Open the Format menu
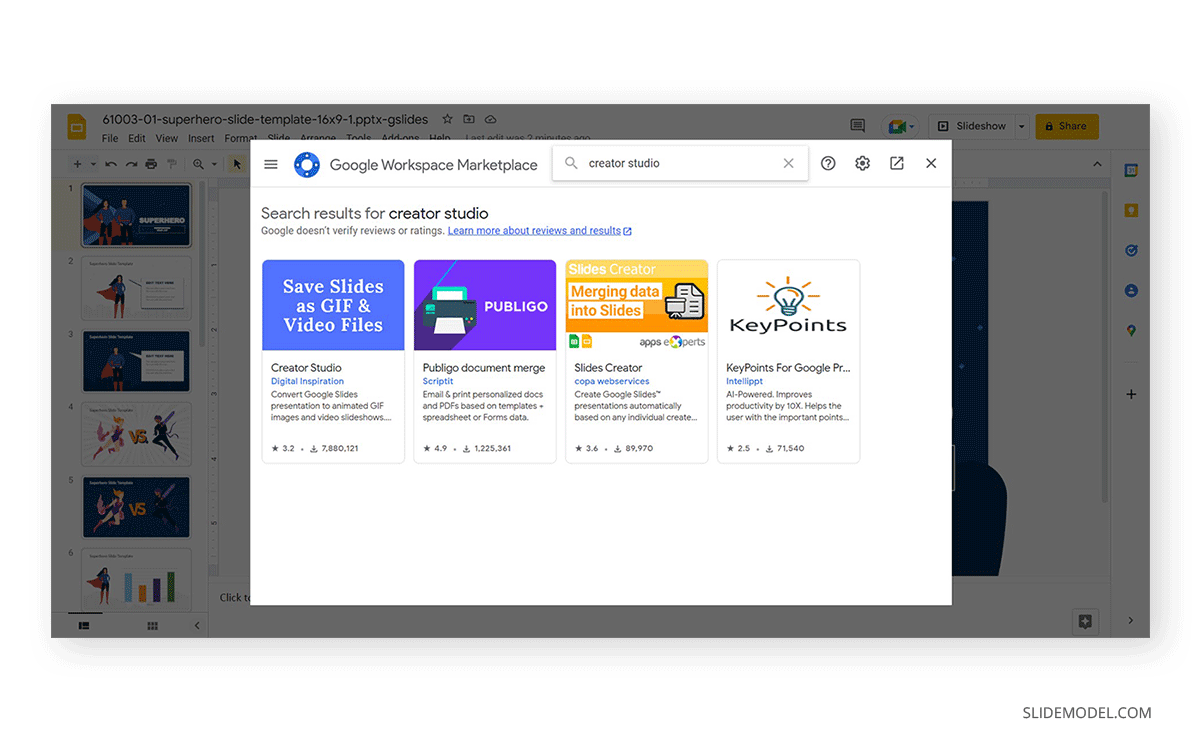This screenshot has height=743, width=1200. coord(241,139)
